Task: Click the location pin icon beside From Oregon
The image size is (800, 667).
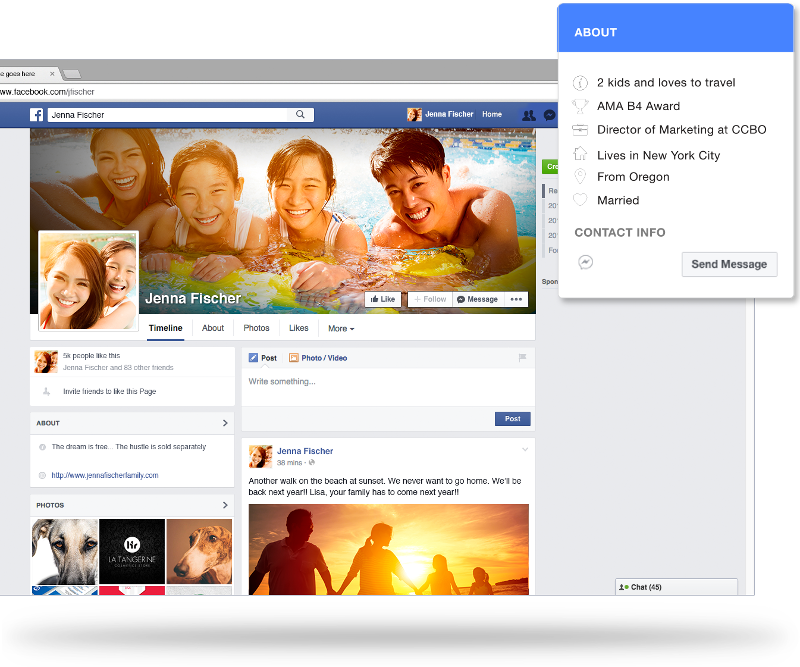Action: coord(580,177)
